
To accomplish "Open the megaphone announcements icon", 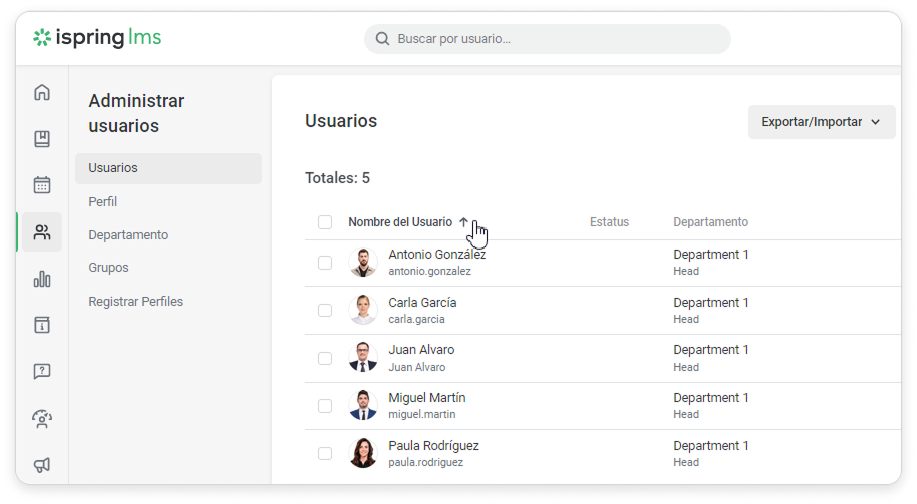I will pos(42,464).
